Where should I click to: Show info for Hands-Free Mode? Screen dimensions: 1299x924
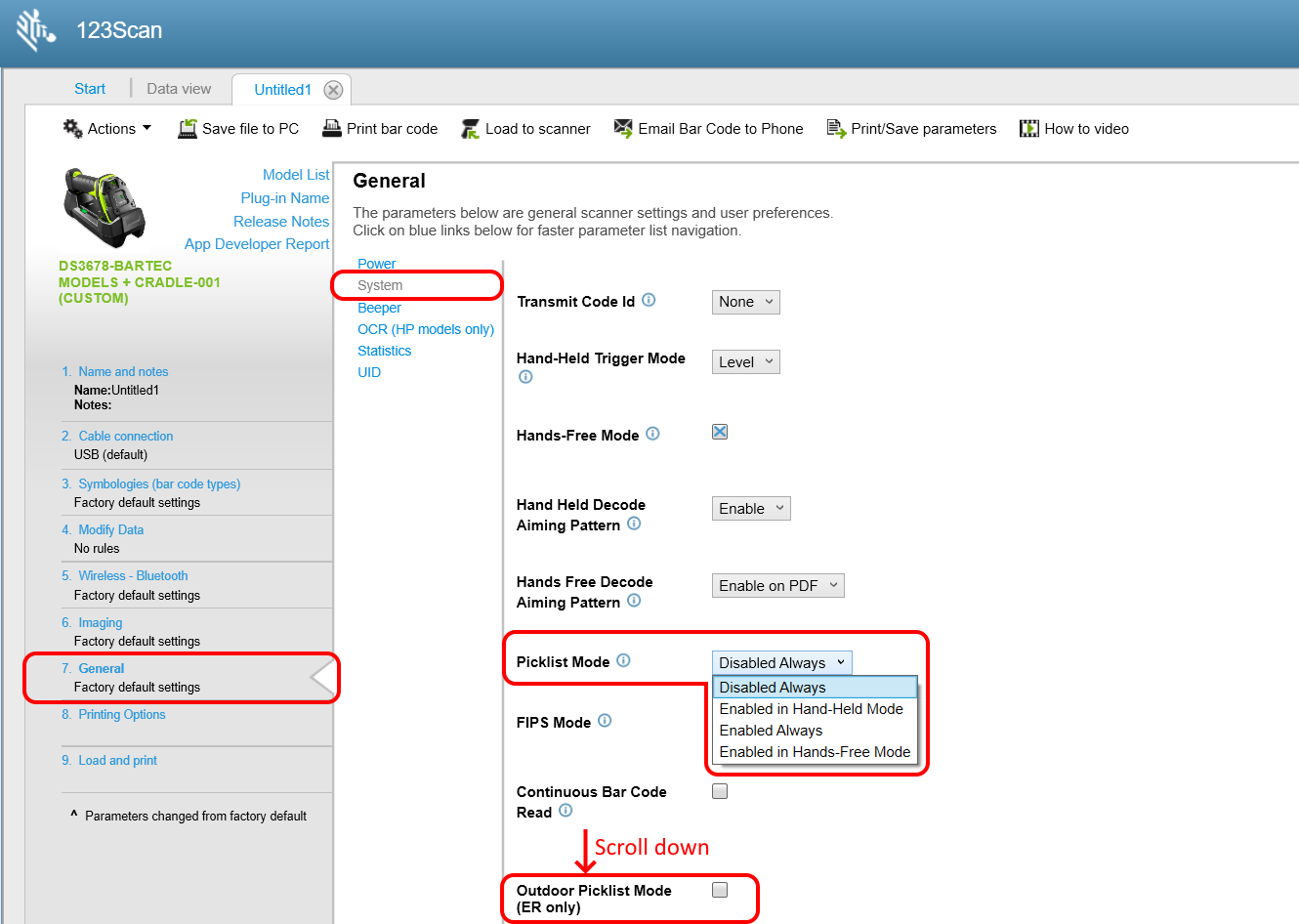[652, 434]
